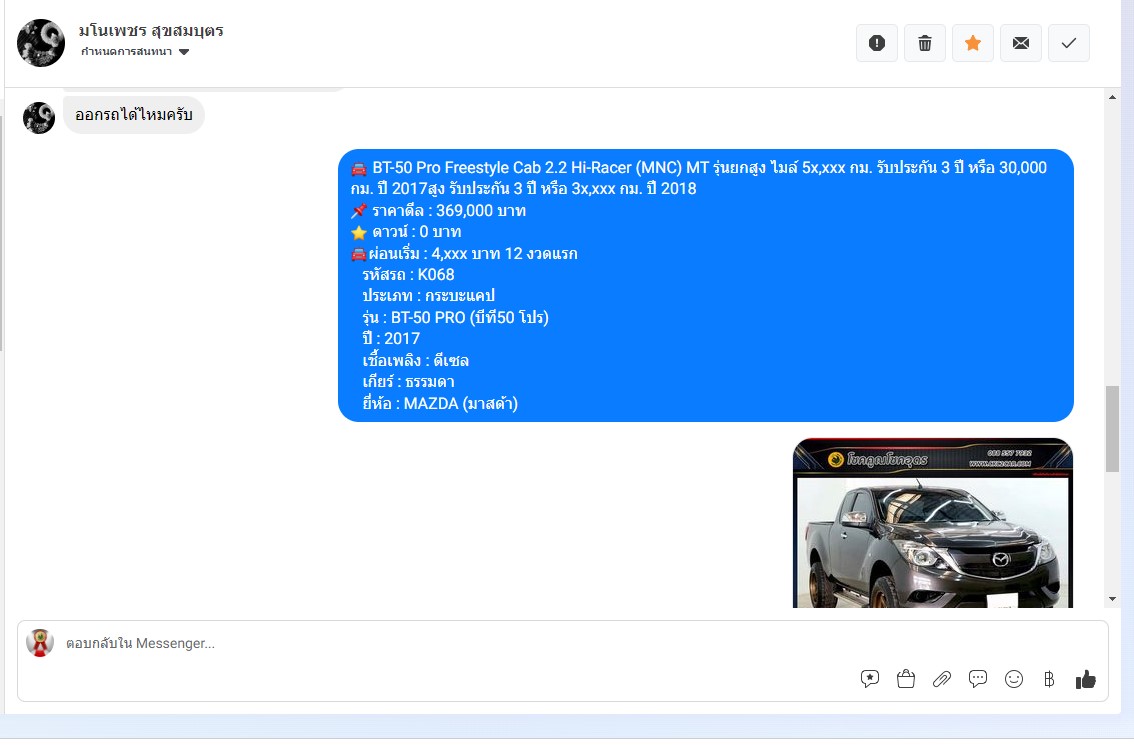The height and width of the screenshot is (745, 1134).
Task: Delete conversation using trash can icon
Action: [x=925, y=43]
